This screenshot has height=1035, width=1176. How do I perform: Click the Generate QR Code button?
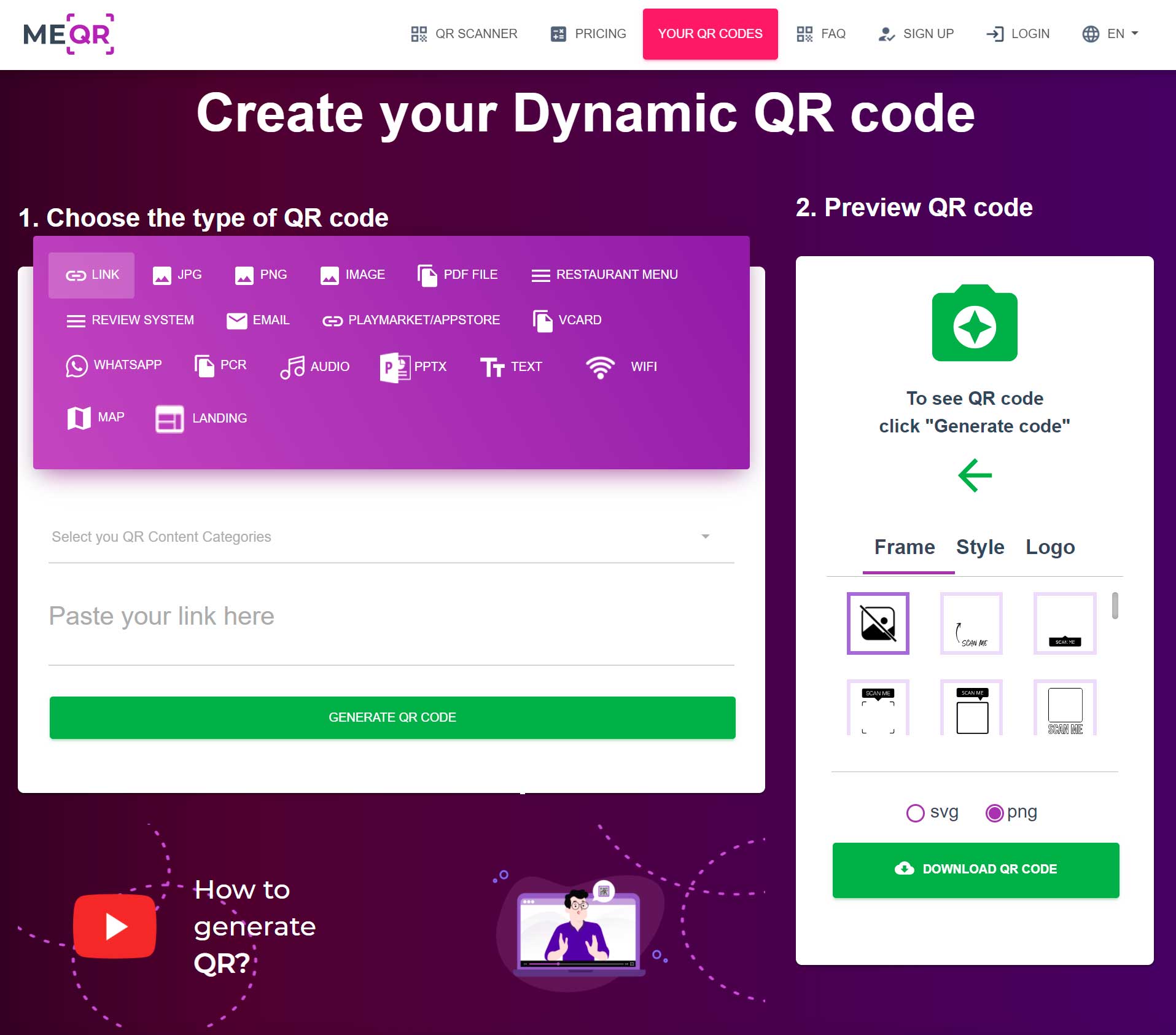(x=392, y=717)
